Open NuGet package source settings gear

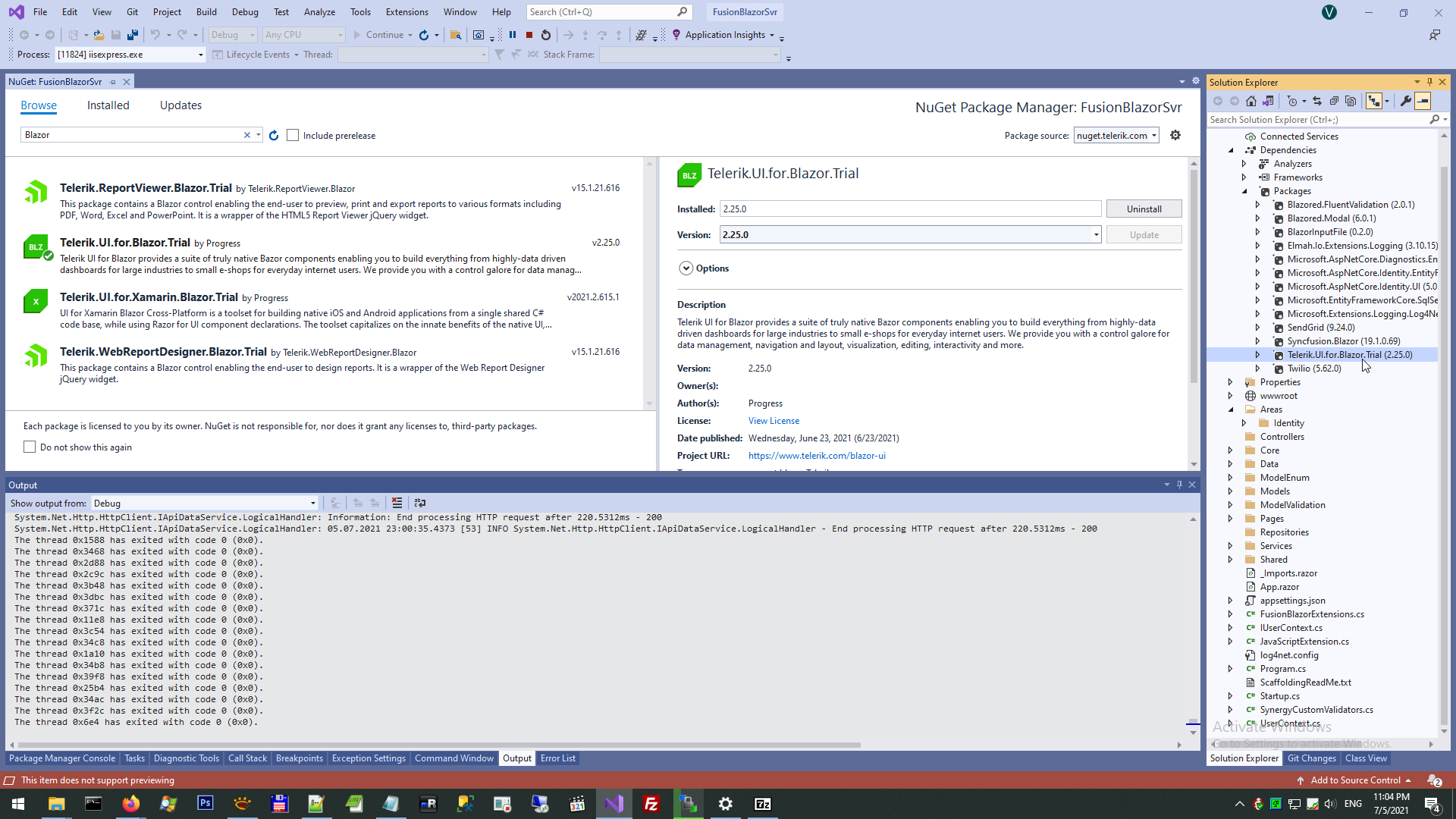(1175, 135)
